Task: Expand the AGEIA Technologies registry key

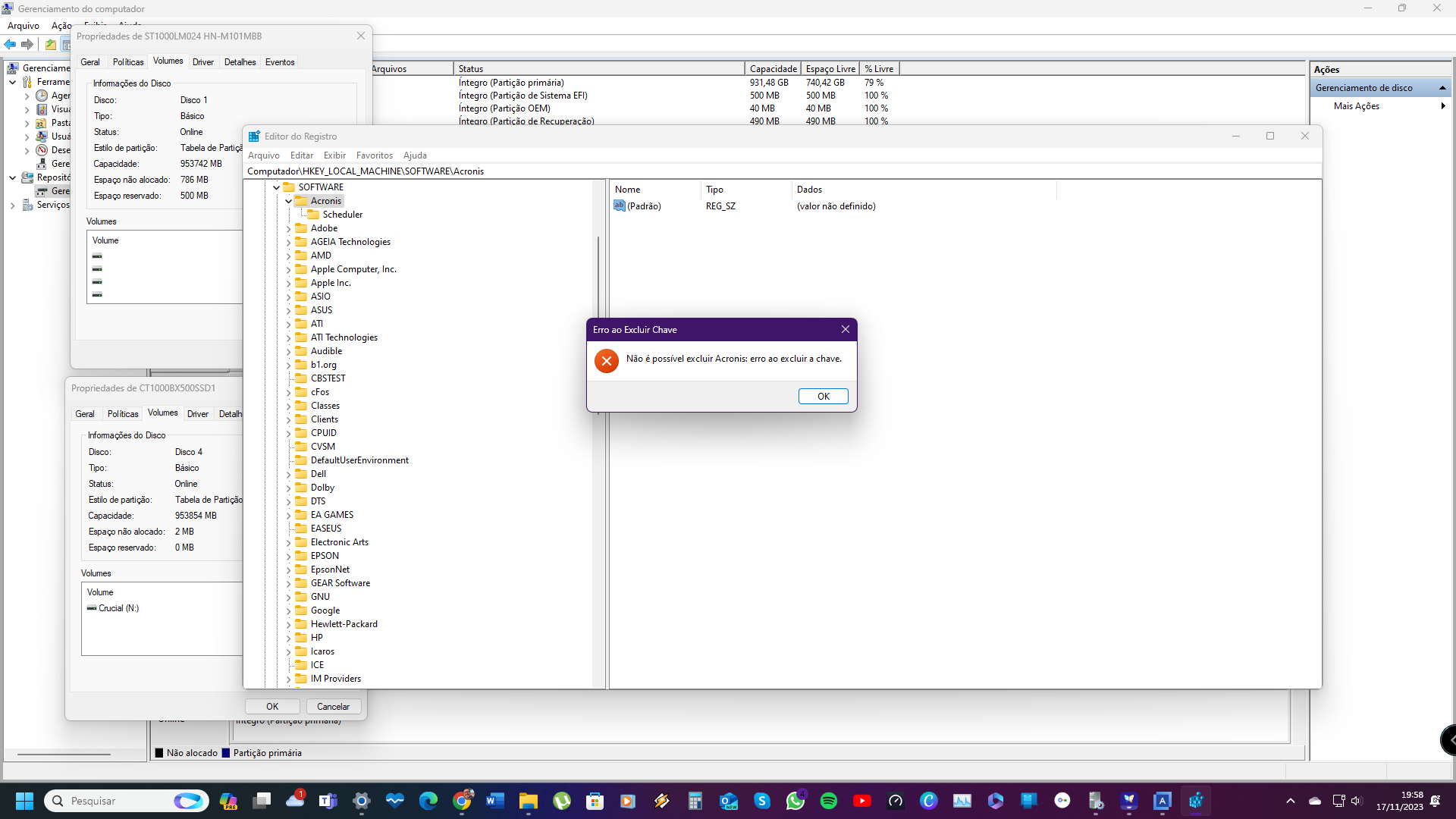Action: click(288, 242)
